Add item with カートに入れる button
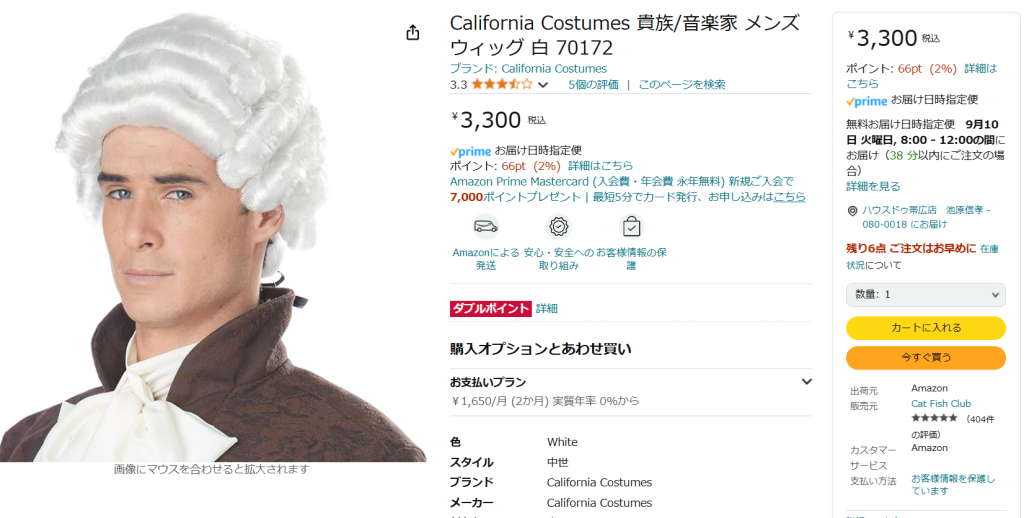The image size is (1024, 518). [925, 328]
